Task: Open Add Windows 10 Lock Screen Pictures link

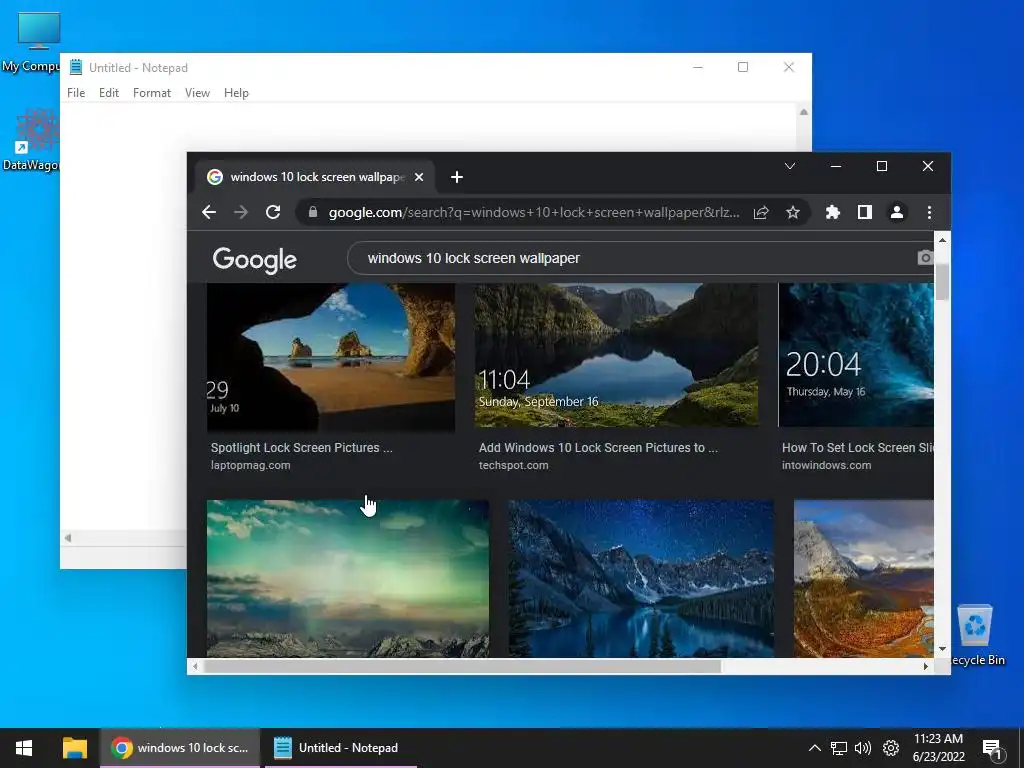Action: tap(598, 448)
